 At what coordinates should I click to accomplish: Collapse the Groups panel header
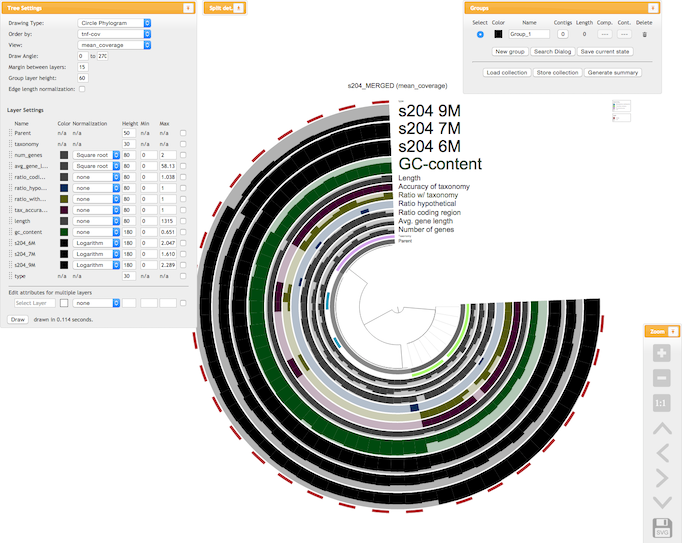pos(652,8)
